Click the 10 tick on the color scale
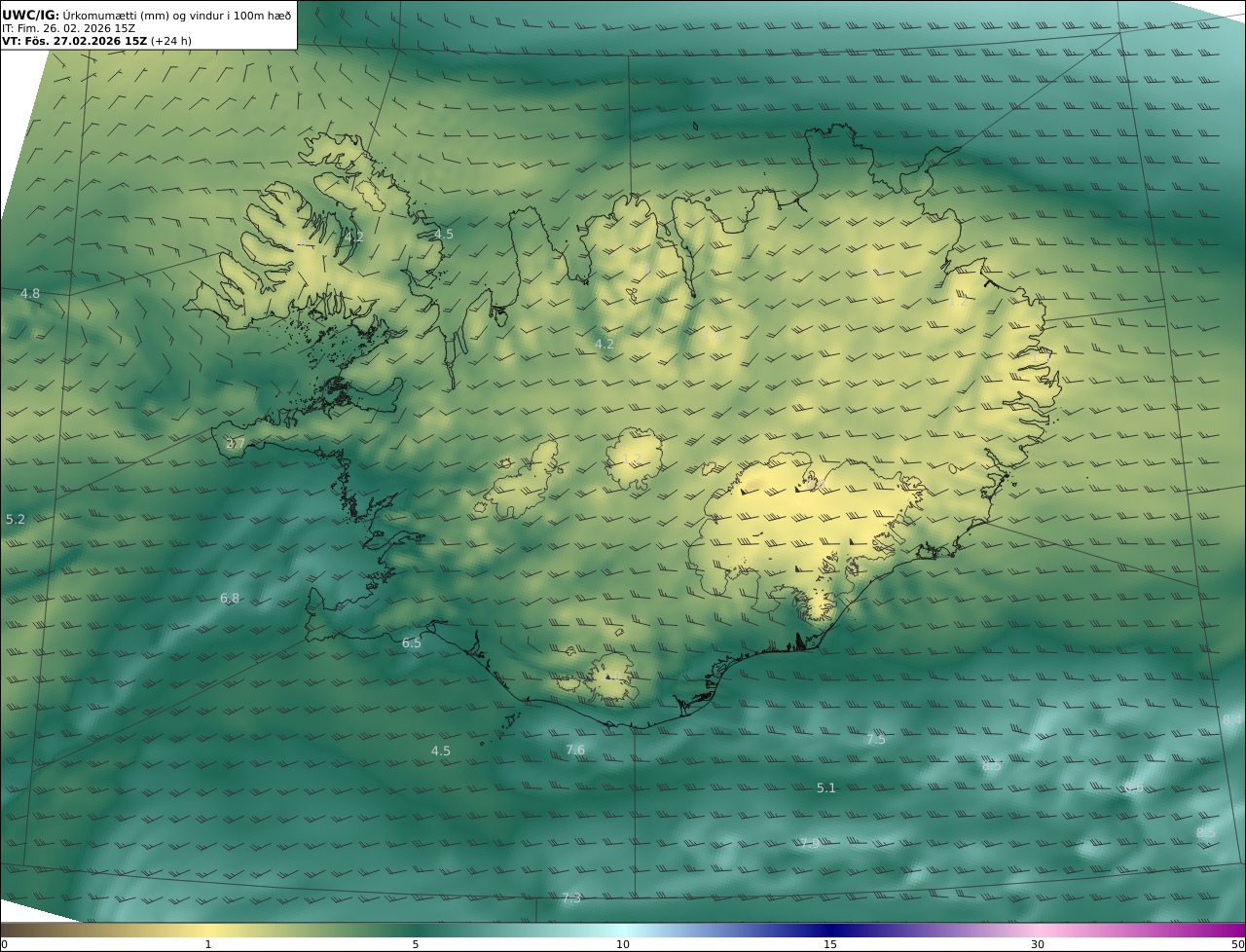The image size is (1246, 952). (x=623, y=944)
